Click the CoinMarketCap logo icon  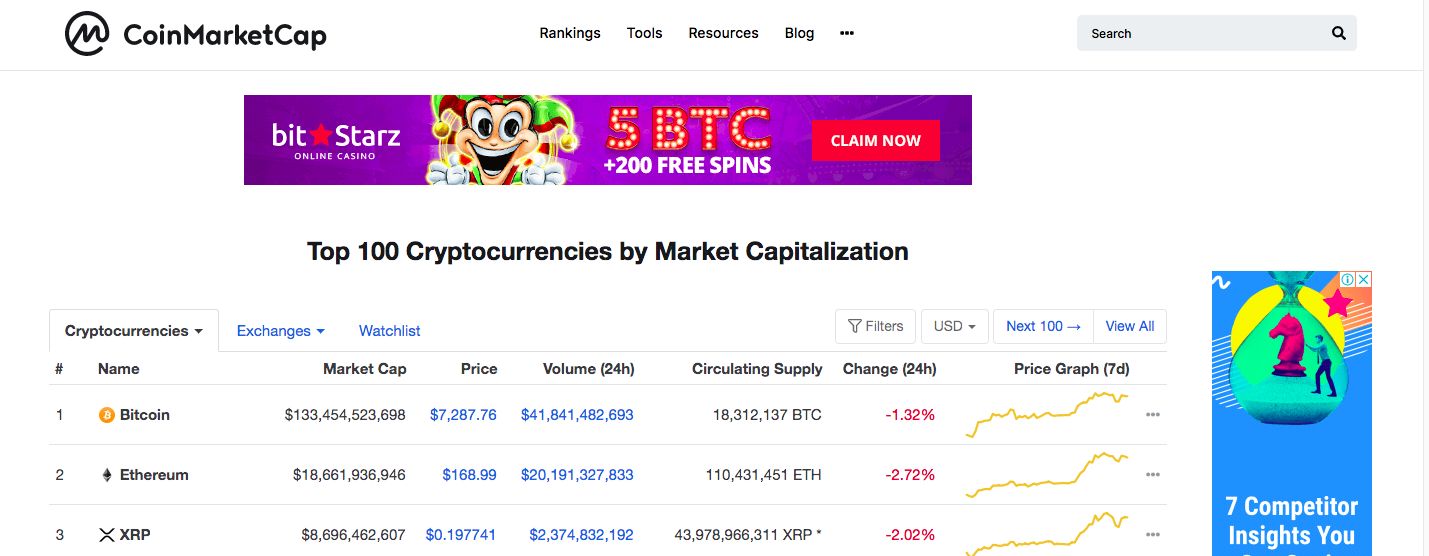87,34
